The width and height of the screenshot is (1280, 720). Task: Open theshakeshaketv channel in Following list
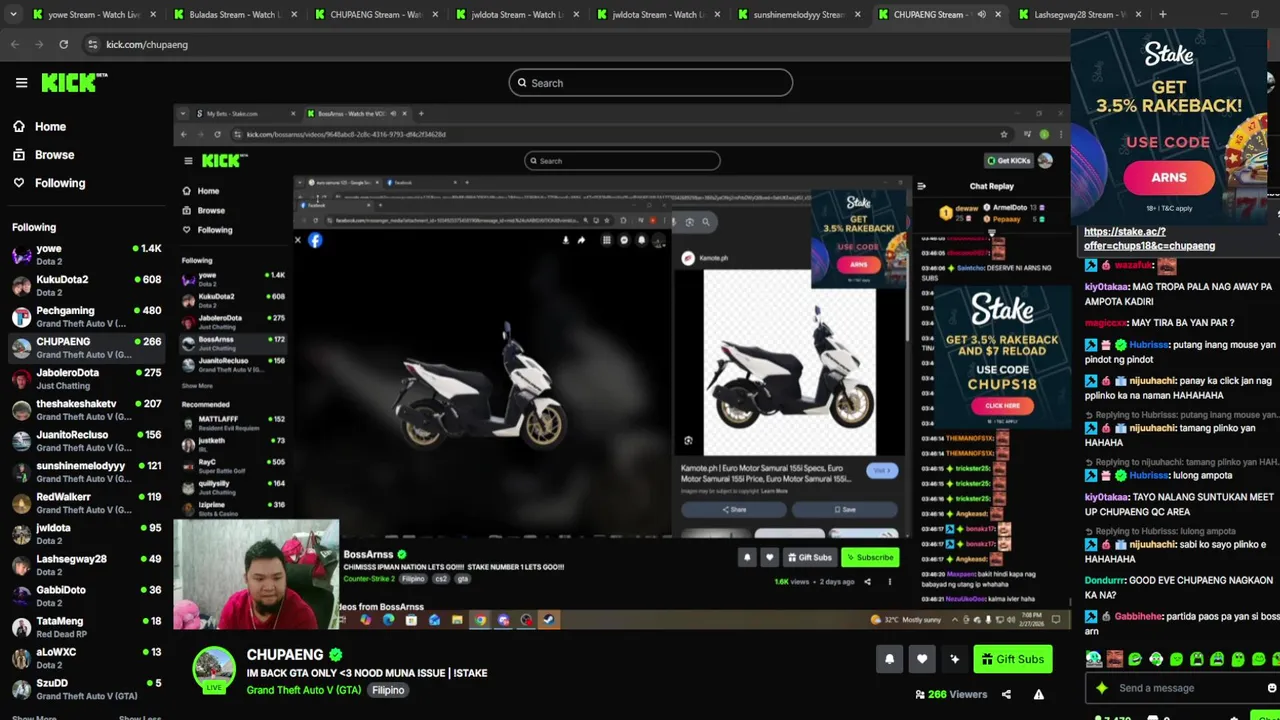point(86,410)
